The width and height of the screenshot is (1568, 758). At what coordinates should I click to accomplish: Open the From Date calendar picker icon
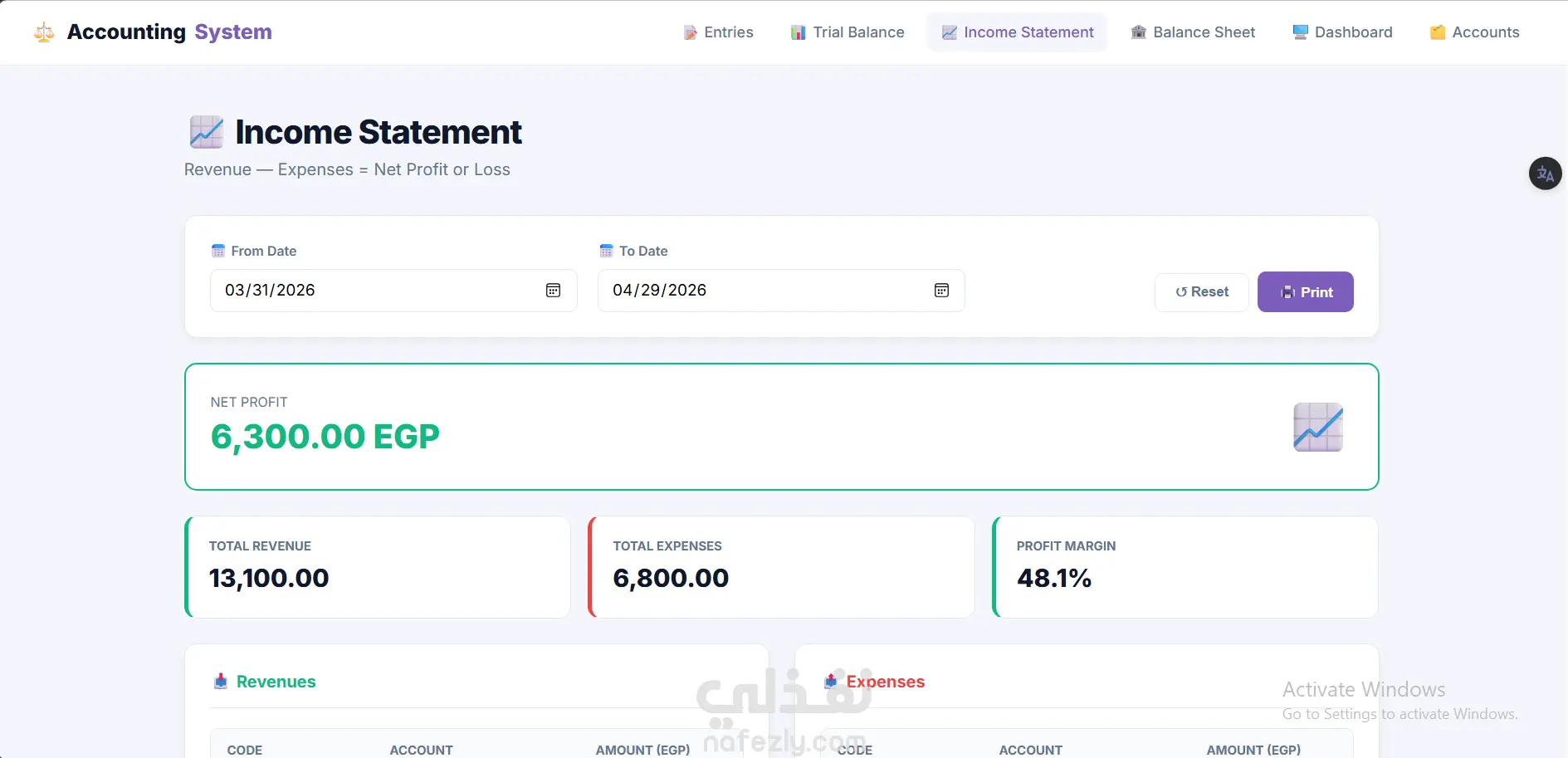pyautogui.click(x=553, y=291)
